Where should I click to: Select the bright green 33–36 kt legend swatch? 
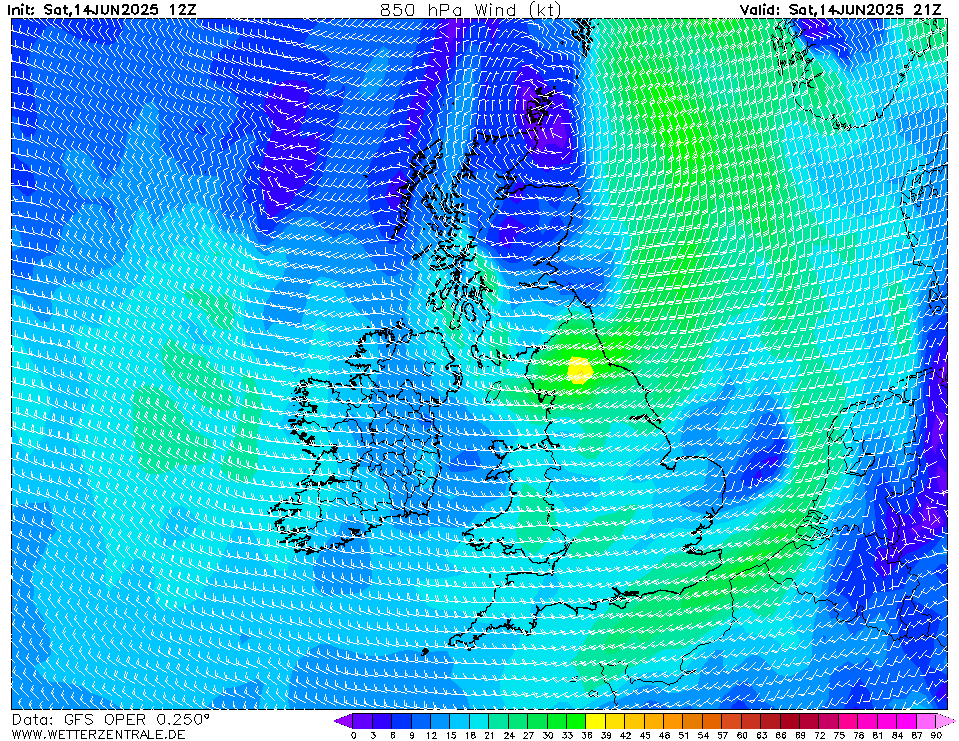pos(576,721)
